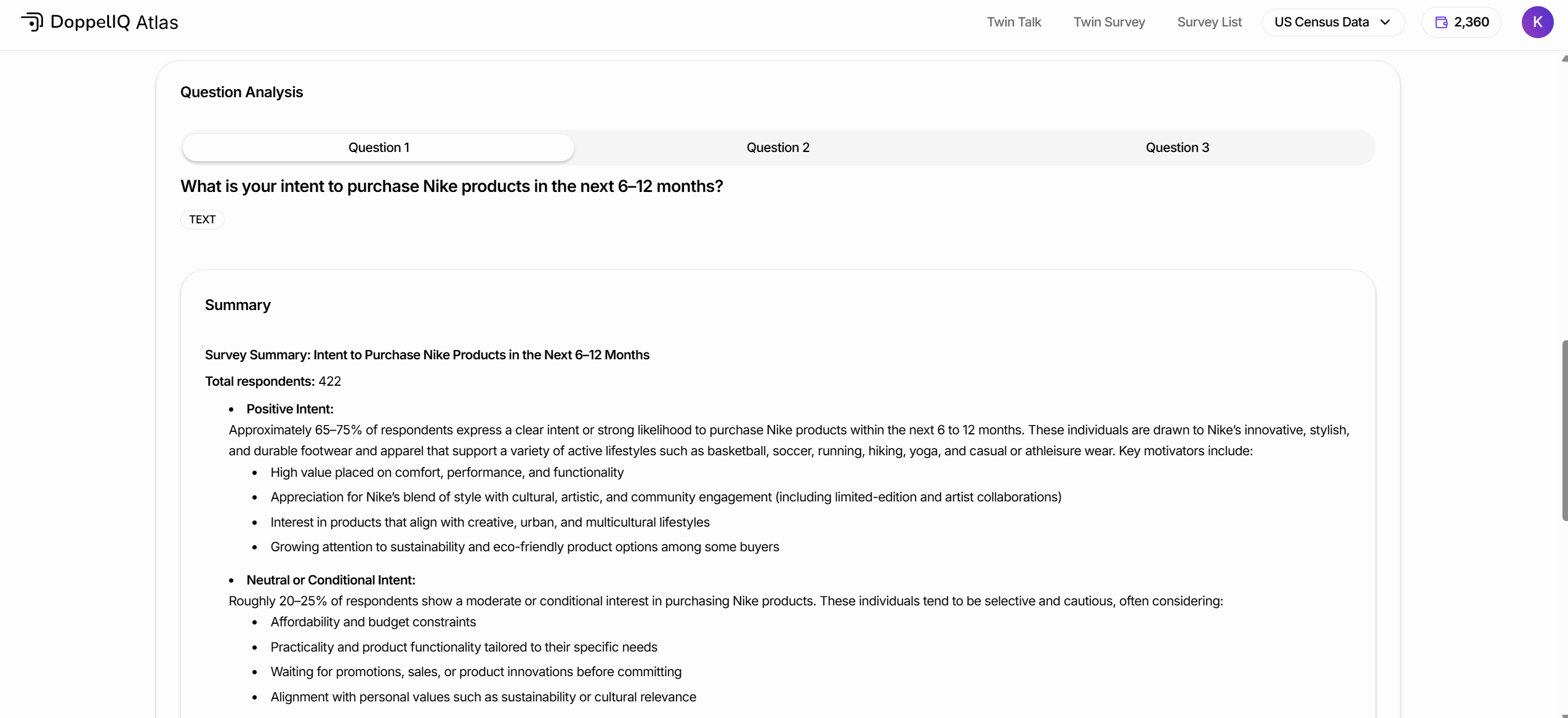Click the scroll up arrow

tap(1564, 59)
